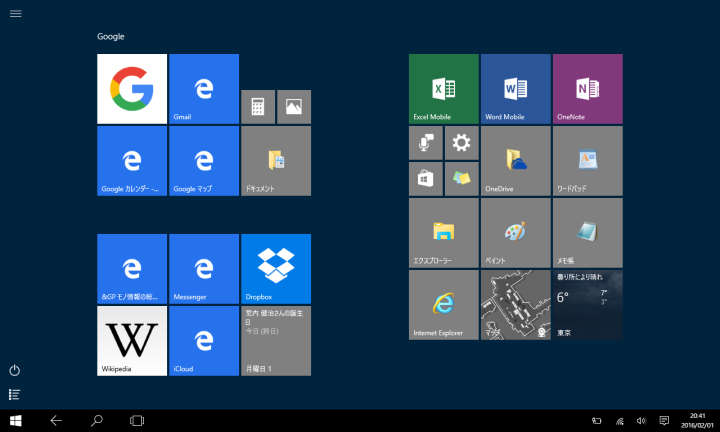Click the Google group heading
Image resolution: width=720 pixels, height=432 pixels.
[x=111, y=36]
